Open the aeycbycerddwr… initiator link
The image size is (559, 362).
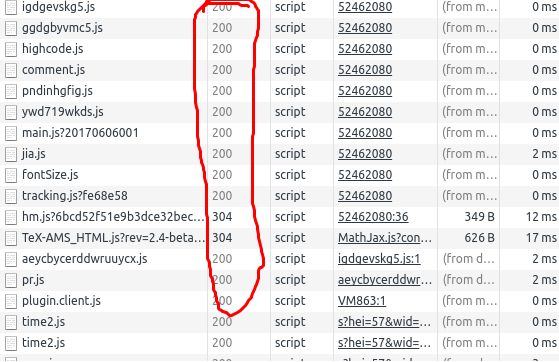click(385, 280)
